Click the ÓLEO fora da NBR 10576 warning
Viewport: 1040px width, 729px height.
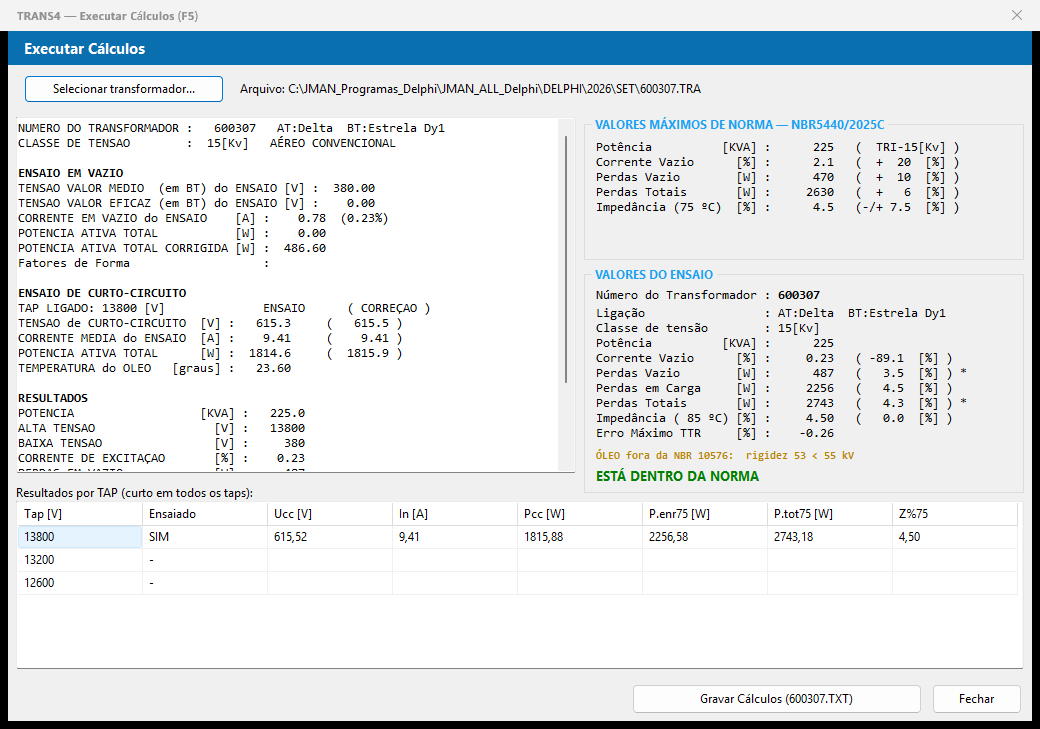(724, 456)
